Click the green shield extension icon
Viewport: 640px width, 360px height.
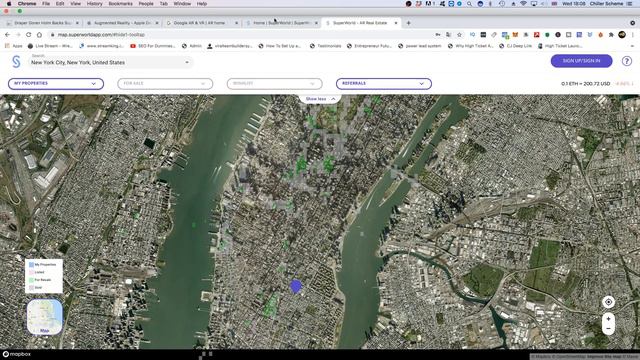(x=547, y=35)
